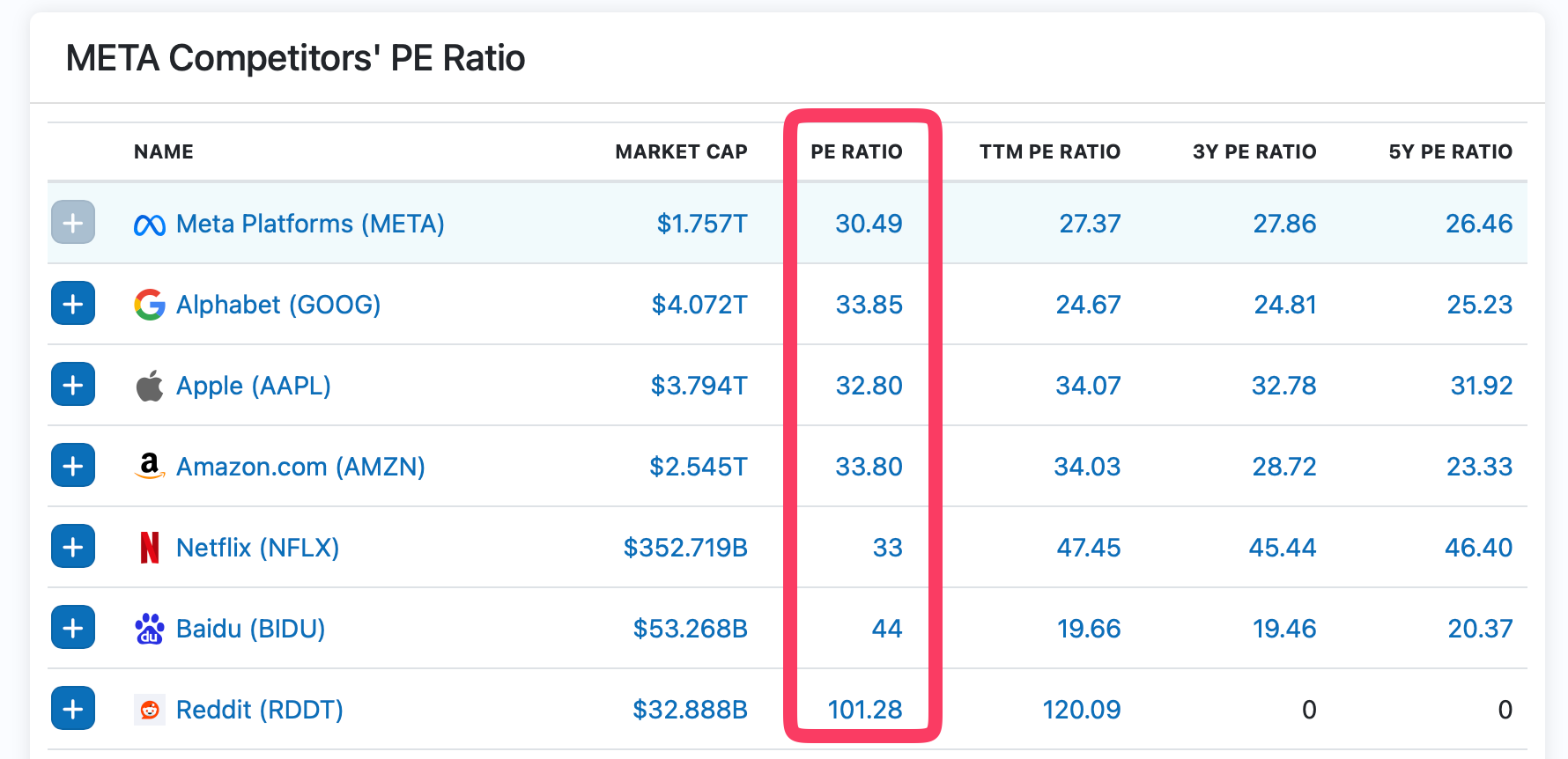The width and height of the screenshot is (1568, 759).
Task: Sort by the TTM PE RATIO header
Action: 1050,151
